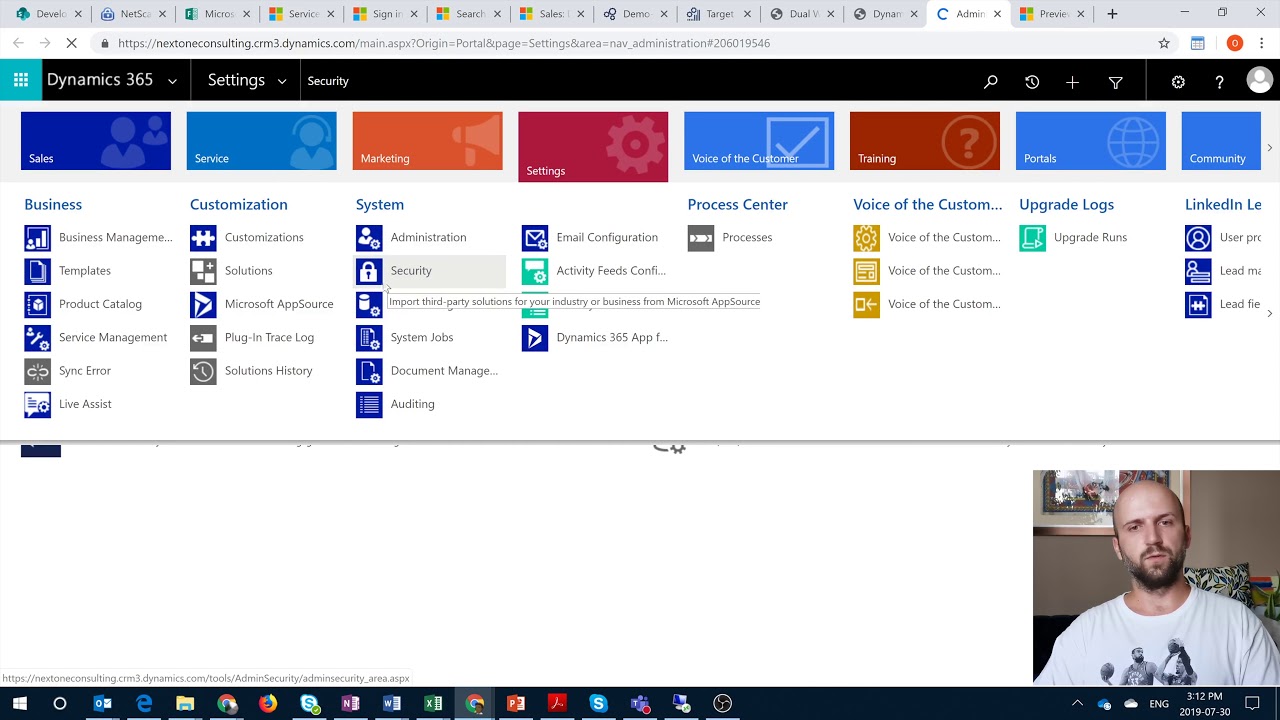Click the plus quick create icon
This screenshot has height=720, width=1280.
tap(1072, 82)
